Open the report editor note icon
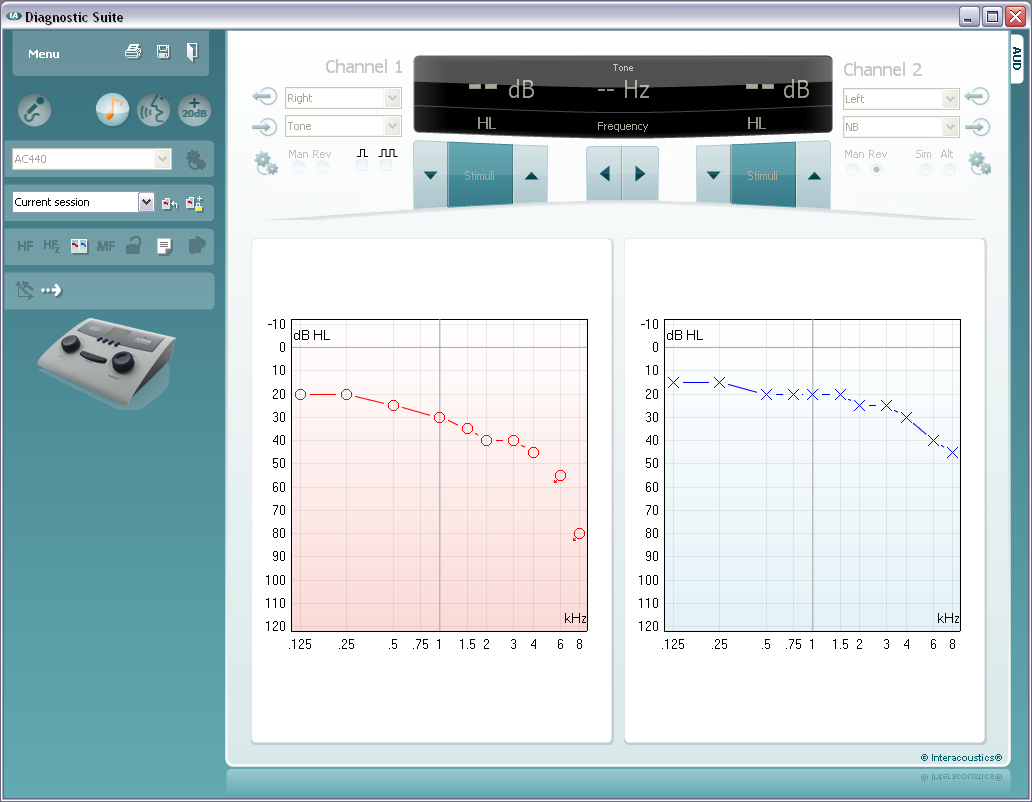This screenshot has height=802, width=1032. pos(165,246)
